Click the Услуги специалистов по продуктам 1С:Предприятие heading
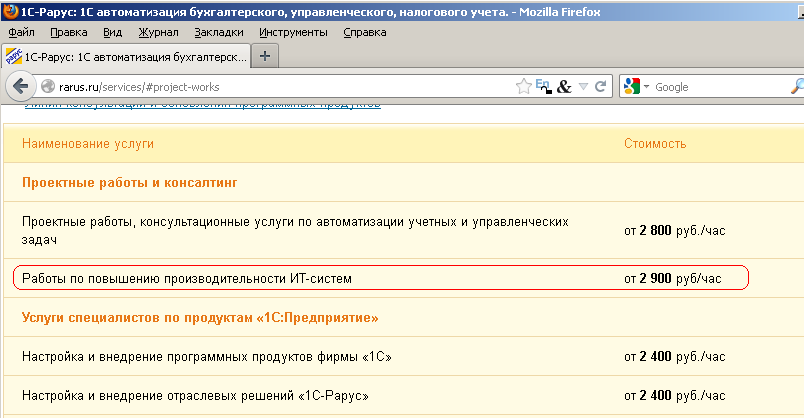This screenshot has width=804, height=418. (x=200, y=317)
